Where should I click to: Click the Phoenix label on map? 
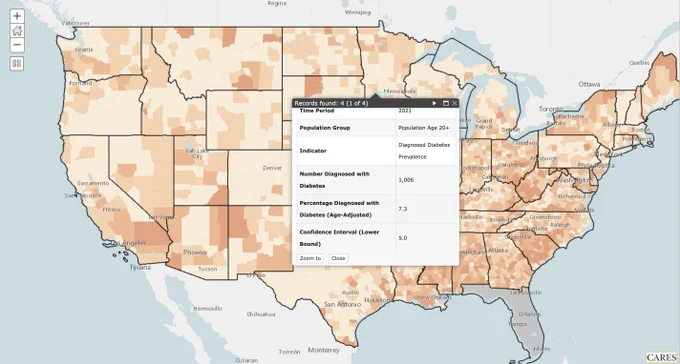(195, 252)
